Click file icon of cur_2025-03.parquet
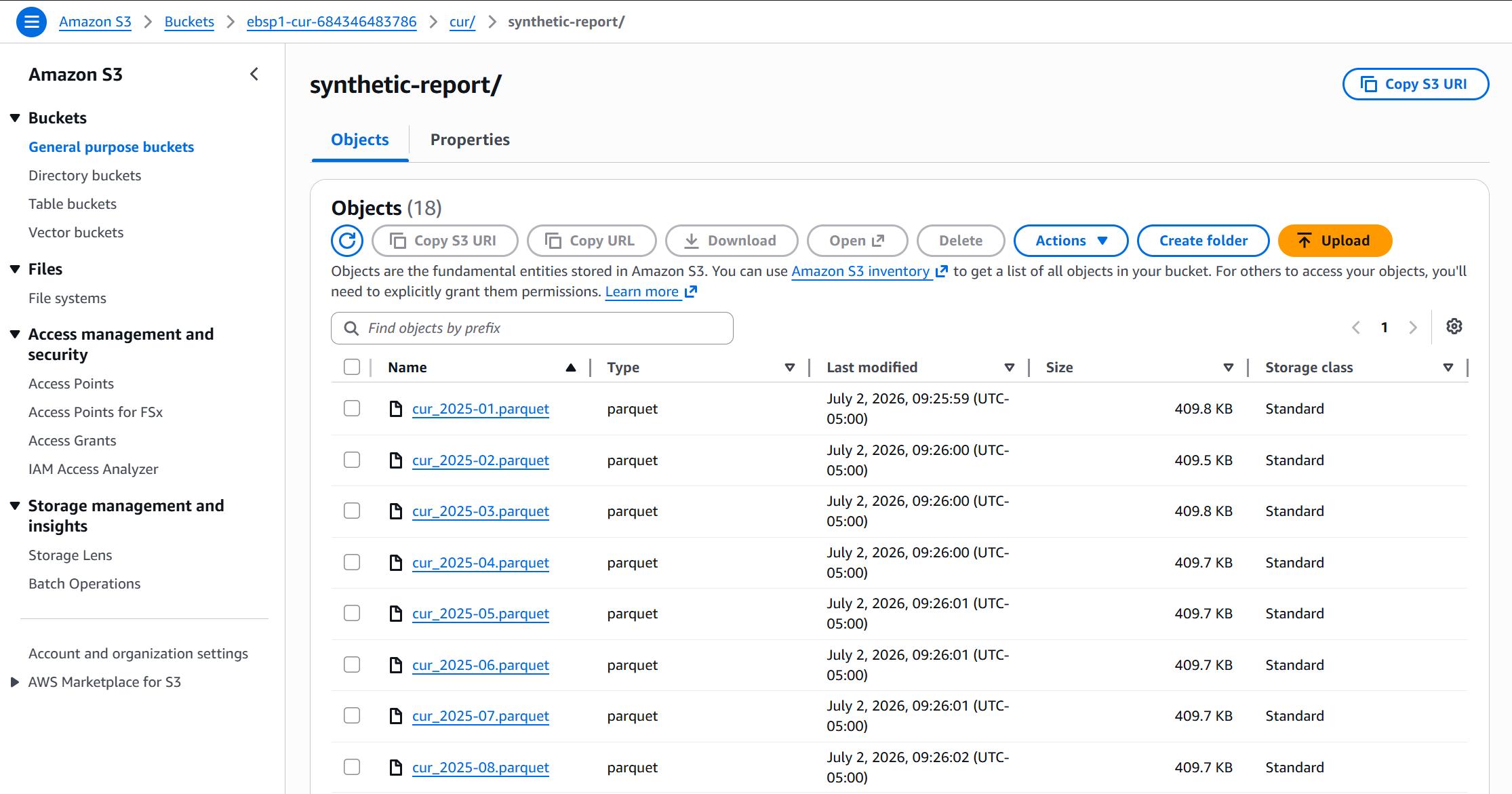Screen dimensions: 1512x794 pyautogui.click(x=396, y=511)
